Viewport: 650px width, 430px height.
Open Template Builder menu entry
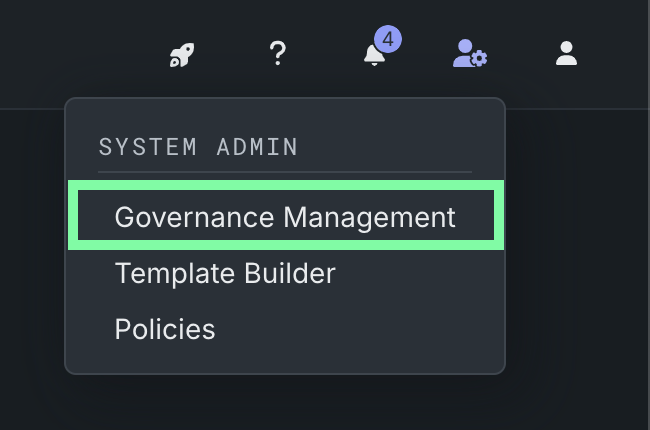[x=225, y=273]
